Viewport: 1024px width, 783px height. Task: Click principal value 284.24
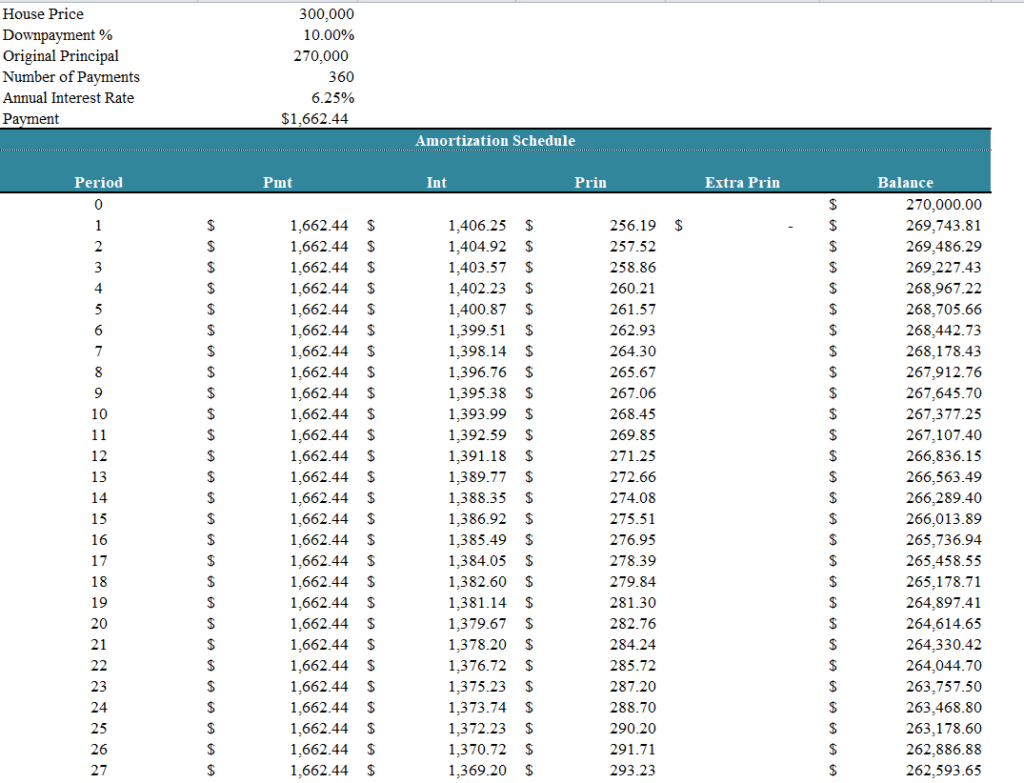(633, 645)
